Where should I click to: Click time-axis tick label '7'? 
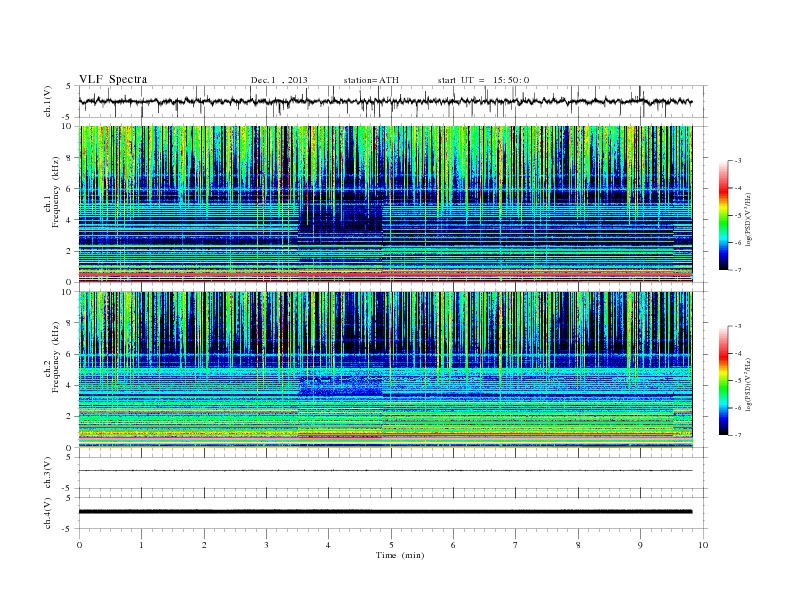516,545
